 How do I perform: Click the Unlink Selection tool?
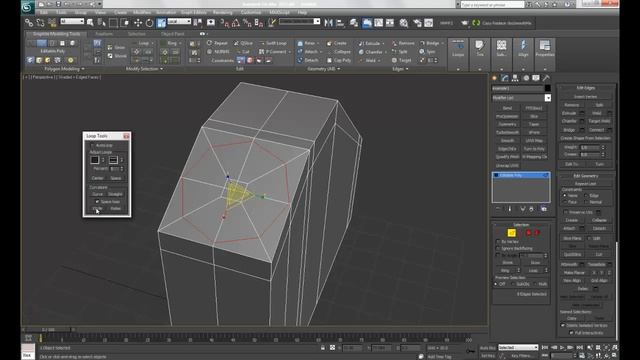point(40,23)
